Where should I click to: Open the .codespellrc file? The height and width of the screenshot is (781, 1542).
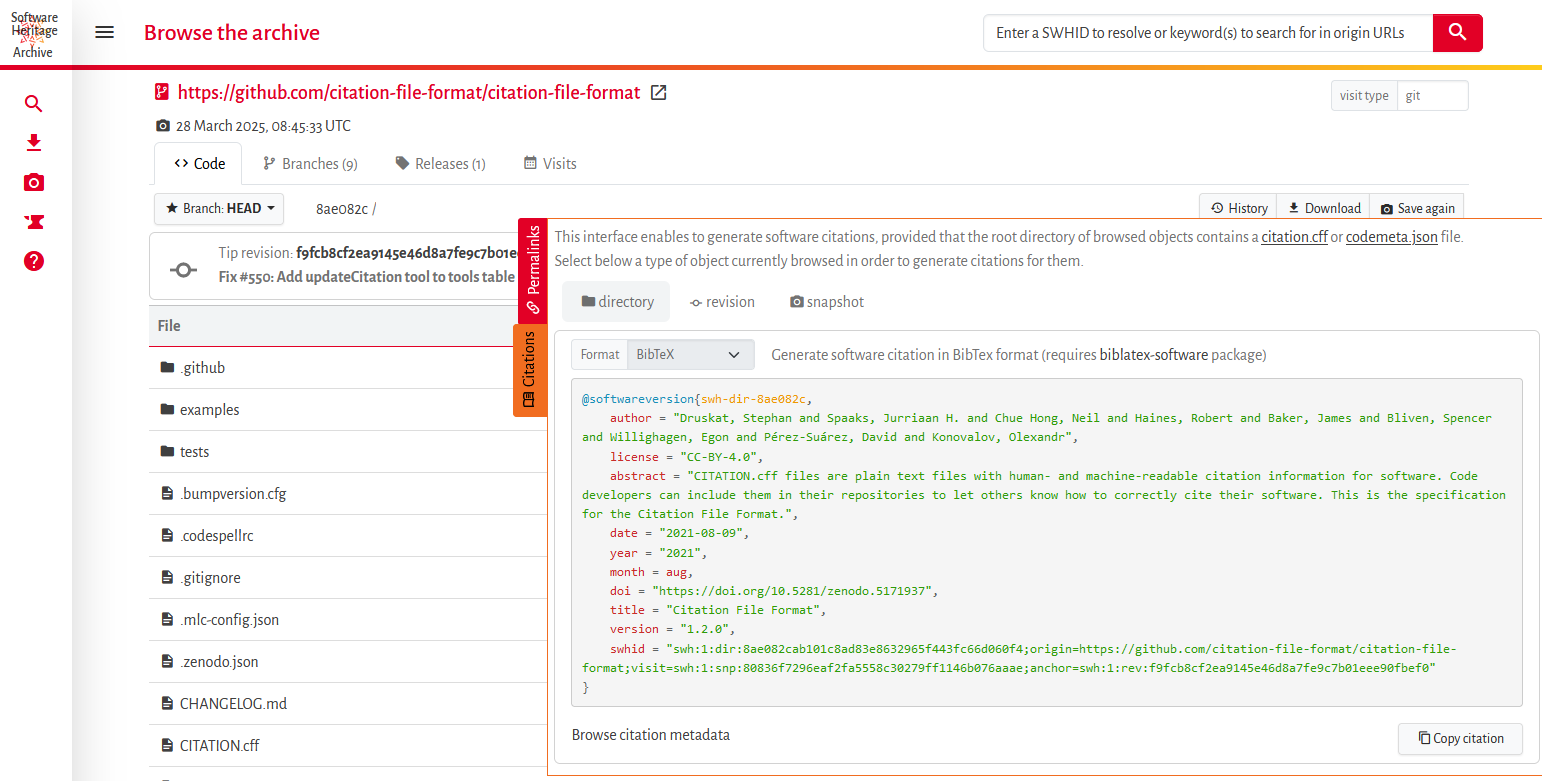(x=217, y=536)
